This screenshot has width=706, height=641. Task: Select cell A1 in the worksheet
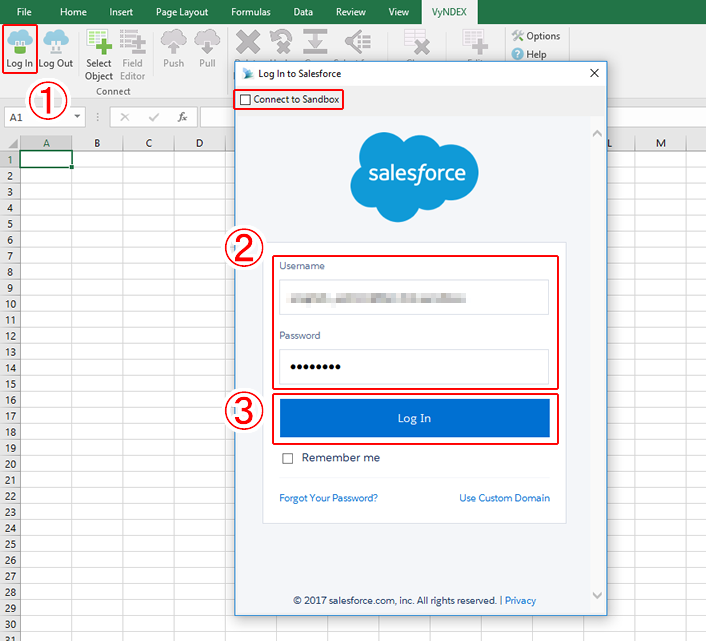tap(46, 159)
